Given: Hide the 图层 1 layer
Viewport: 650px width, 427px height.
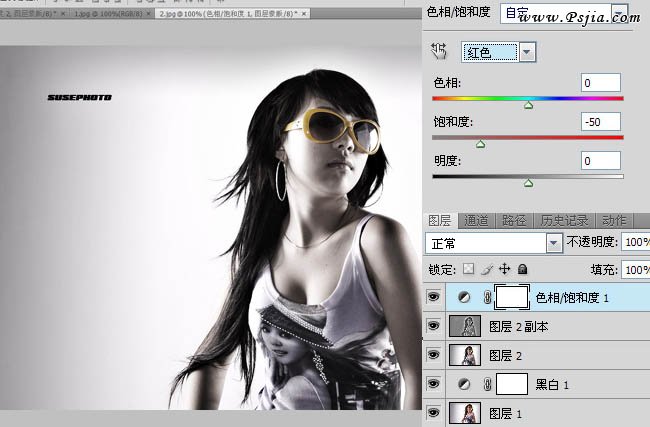Looking at the screenshot, I should (x=433, y=412).
